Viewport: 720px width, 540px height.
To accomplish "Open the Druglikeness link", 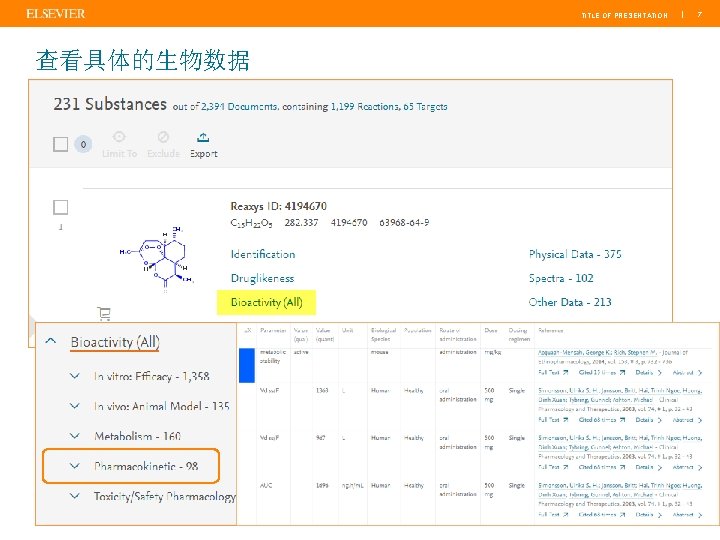I will coord(262,278).
